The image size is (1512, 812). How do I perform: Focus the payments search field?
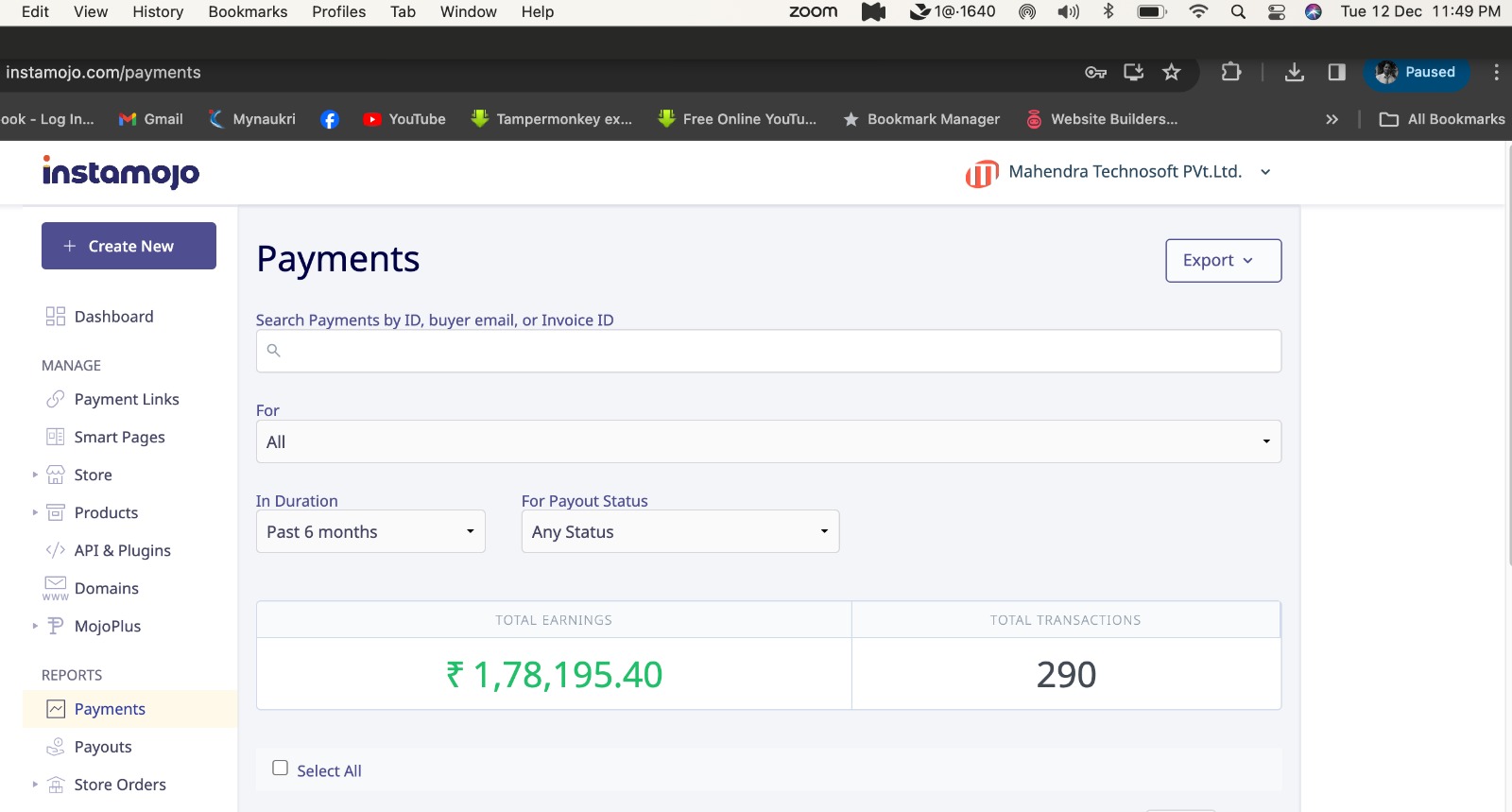click(x=767, y=351)
